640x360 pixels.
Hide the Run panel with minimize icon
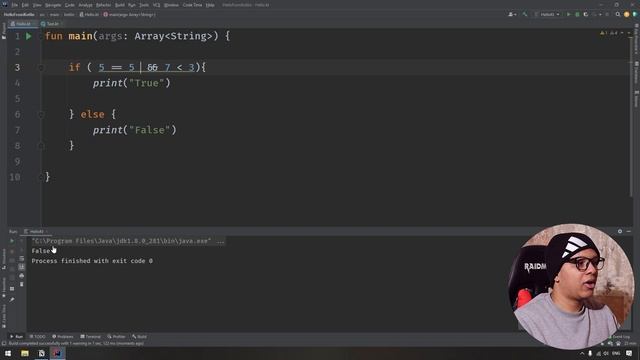click(629, 231)
